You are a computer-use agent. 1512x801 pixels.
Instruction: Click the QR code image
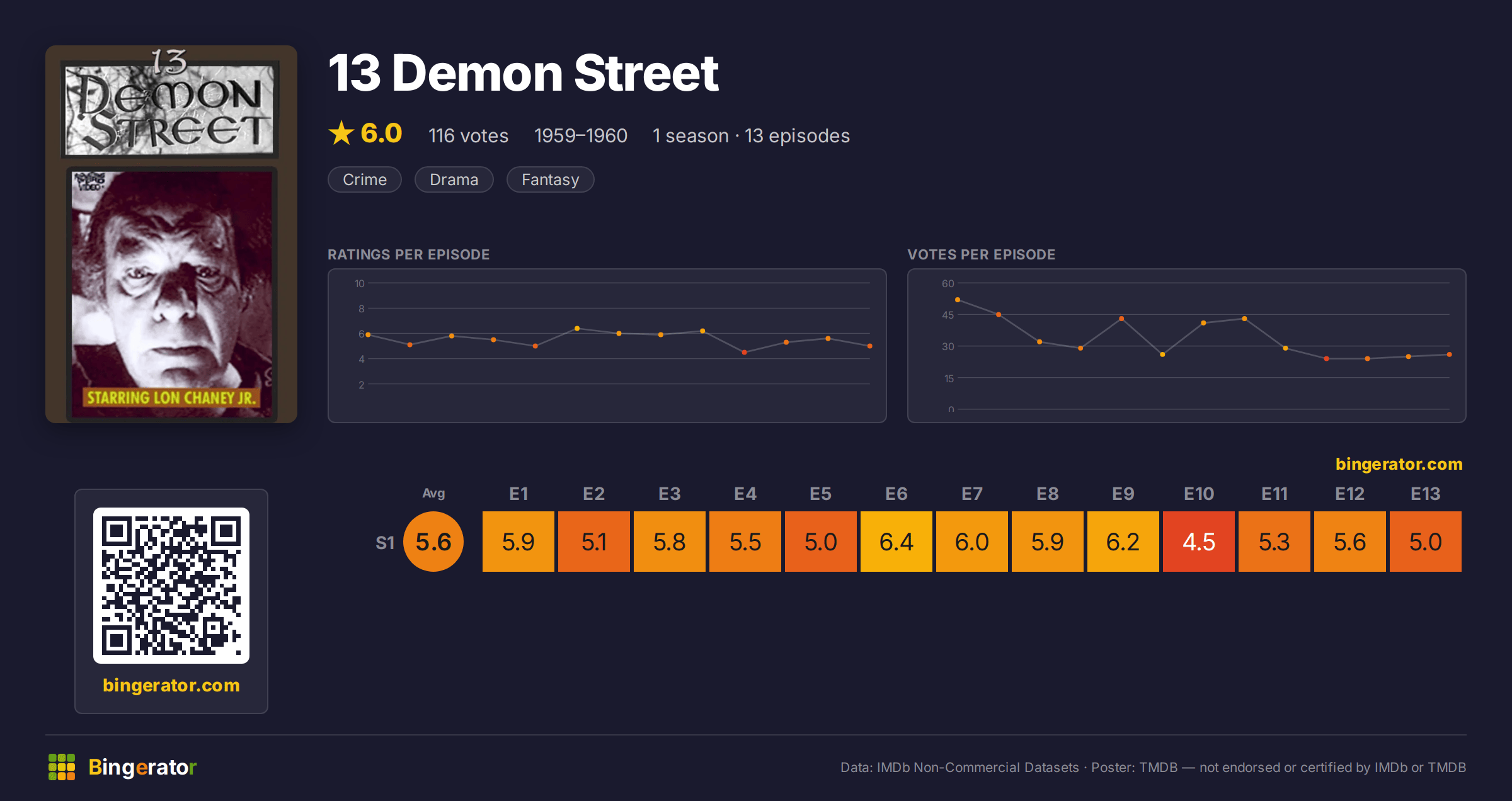171,585
